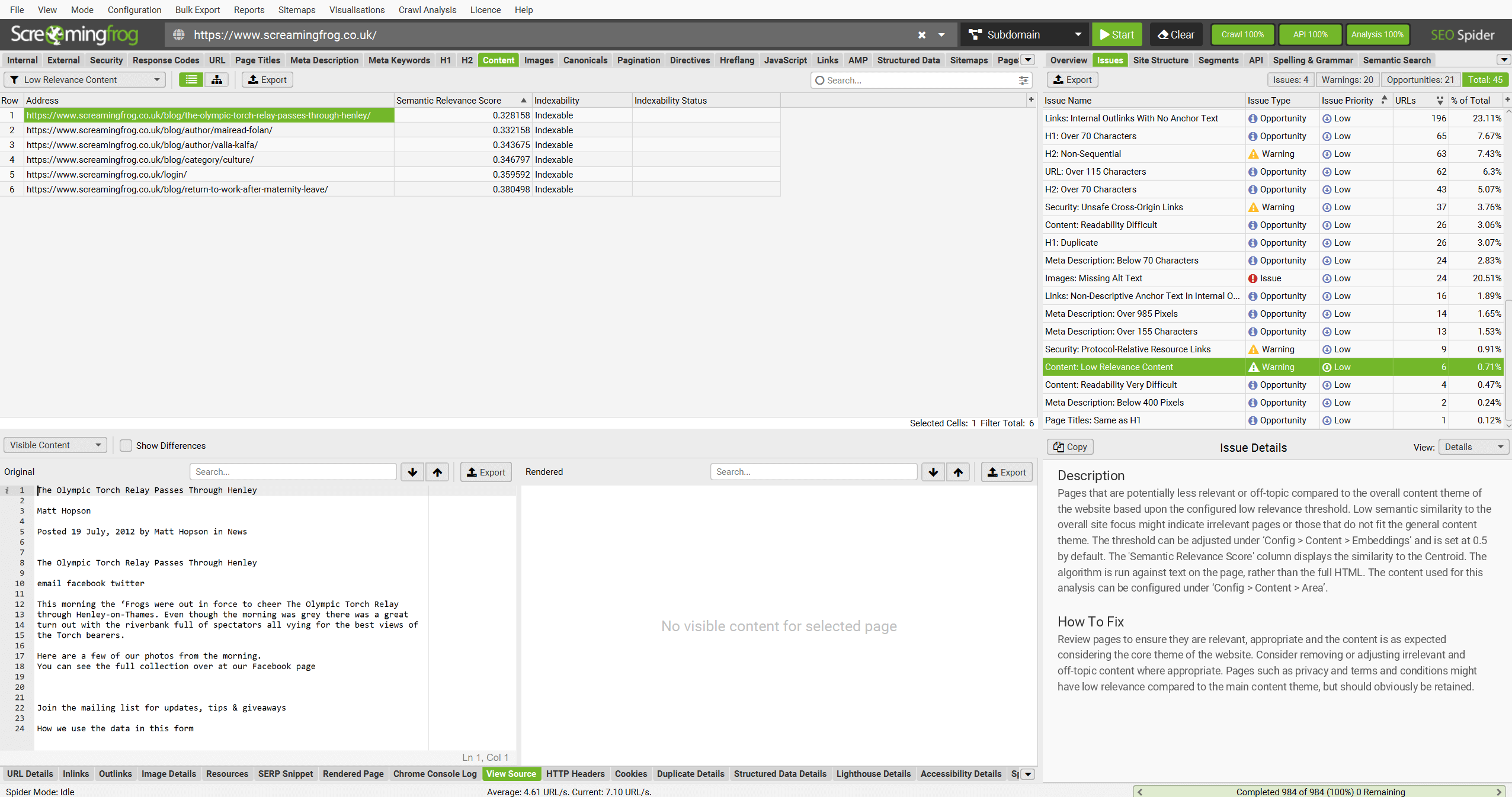This screenshot has width=1512, height=797.
Task: Click the main table Search field
Action: 918,81
